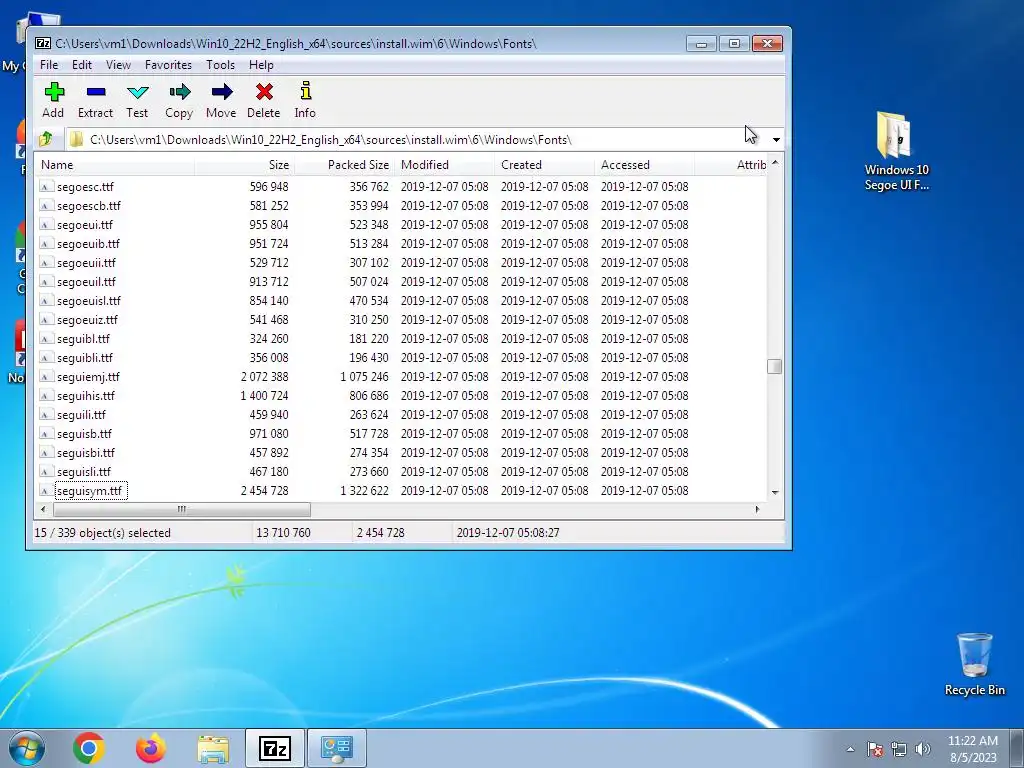Click the file list scroll down arrow

pos(775,492)
